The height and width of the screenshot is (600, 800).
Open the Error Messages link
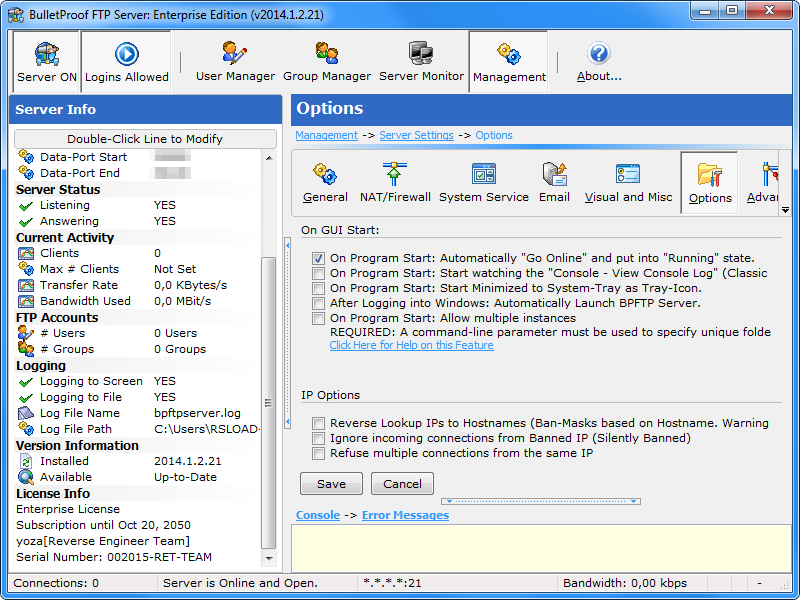[x=405, y=515]
